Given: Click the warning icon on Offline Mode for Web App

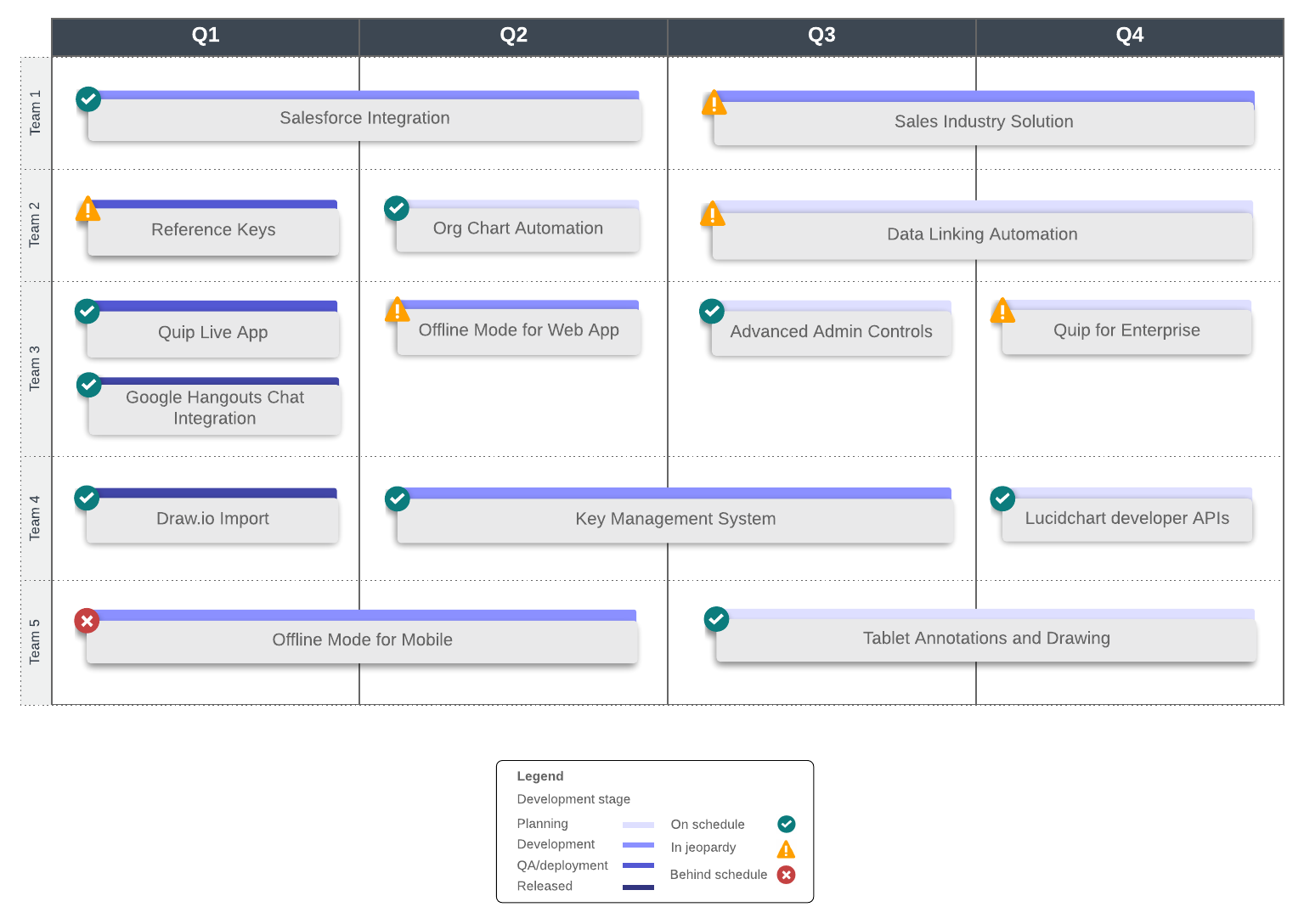Looking at the screenshot, I should coord(398,310).
